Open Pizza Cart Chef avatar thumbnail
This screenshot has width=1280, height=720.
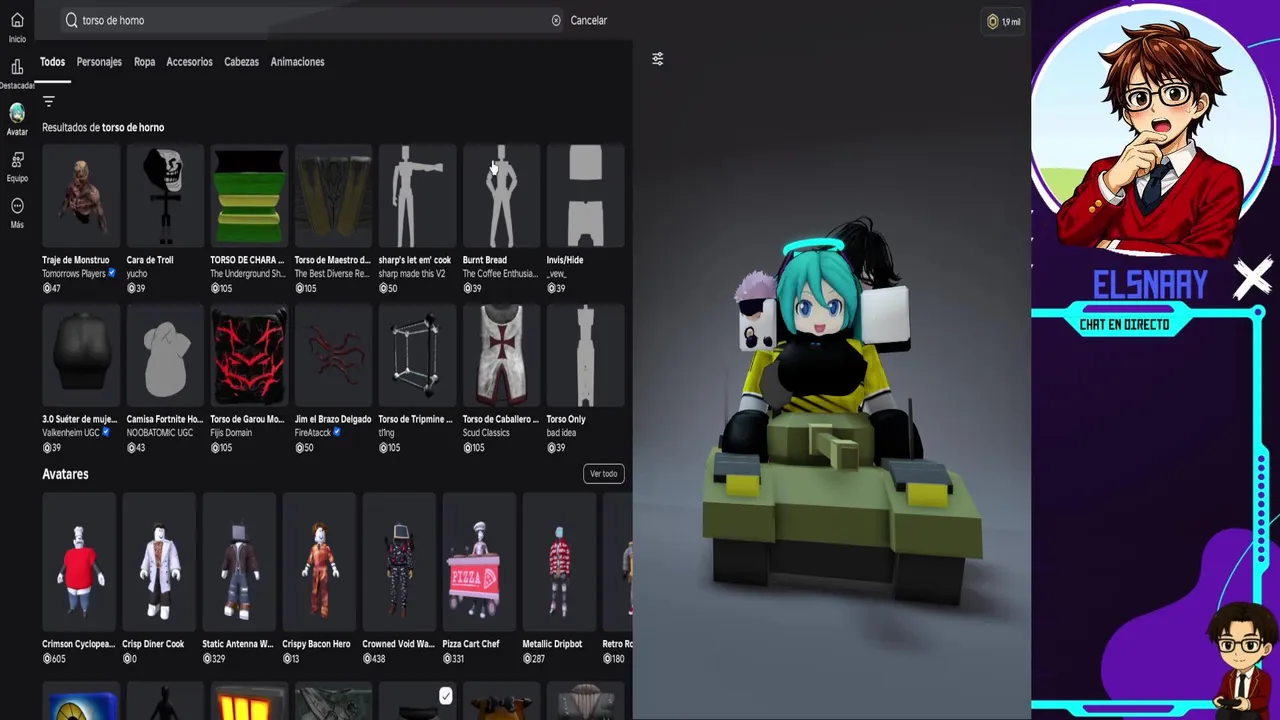pyautogui.click(x=479, y=563)
